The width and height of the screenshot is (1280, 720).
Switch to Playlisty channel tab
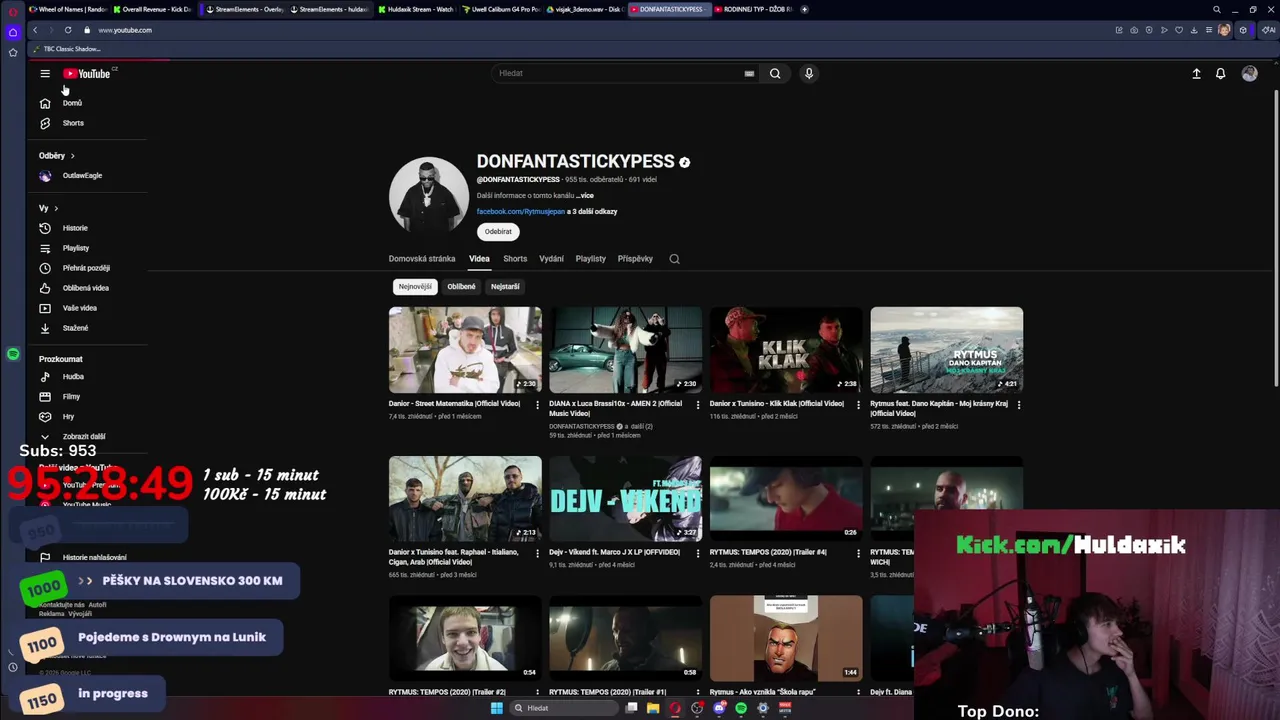pos(590,259)
